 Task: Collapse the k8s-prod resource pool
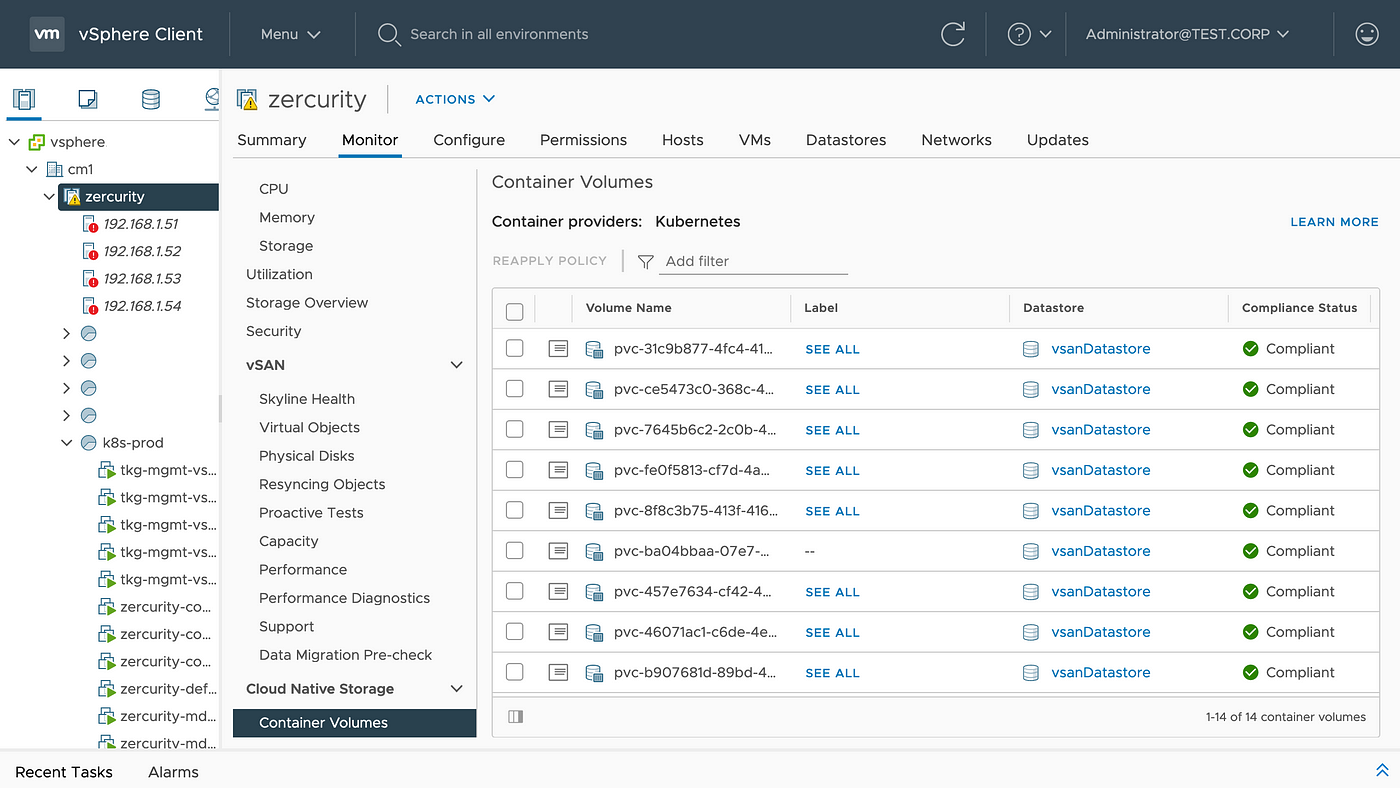click(67, 443)
